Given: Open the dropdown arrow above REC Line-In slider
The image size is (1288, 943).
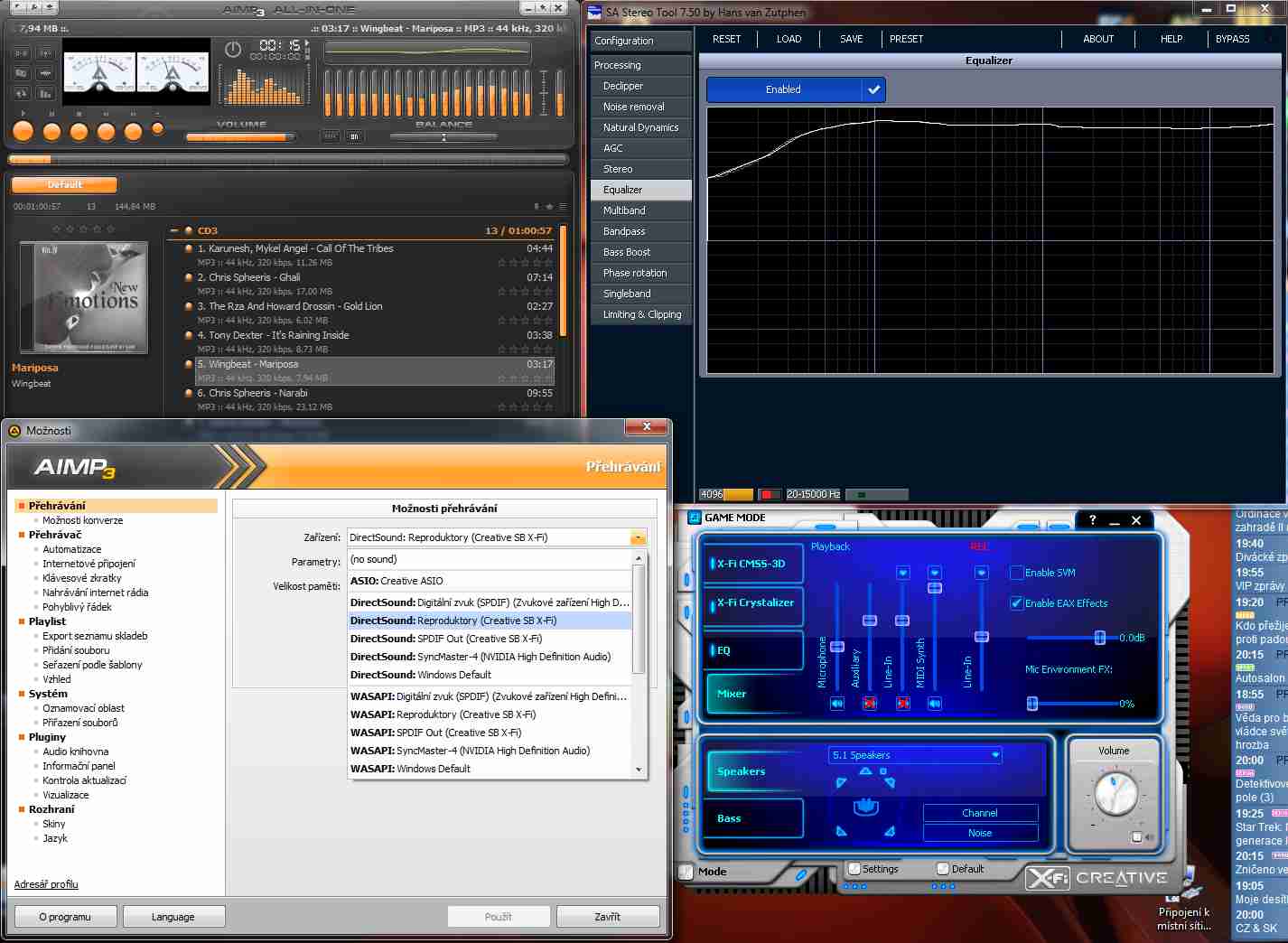Looking at the screenshot, I should (982, 573).
